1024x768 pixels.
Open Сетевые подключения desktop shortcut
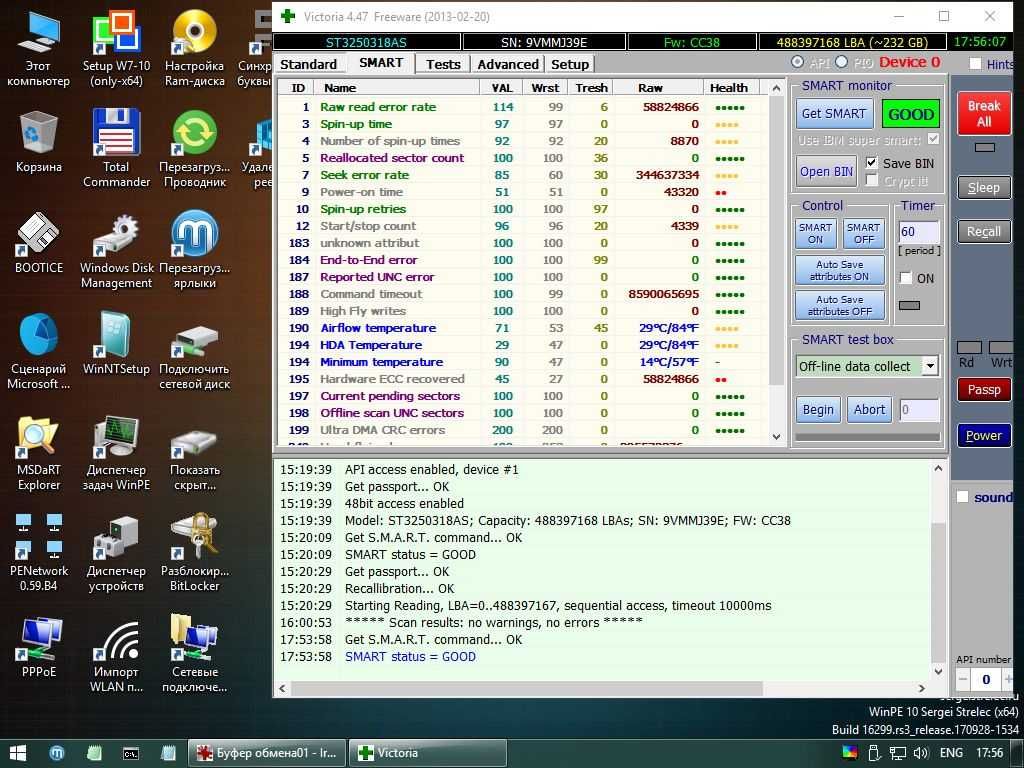[195, 654]
